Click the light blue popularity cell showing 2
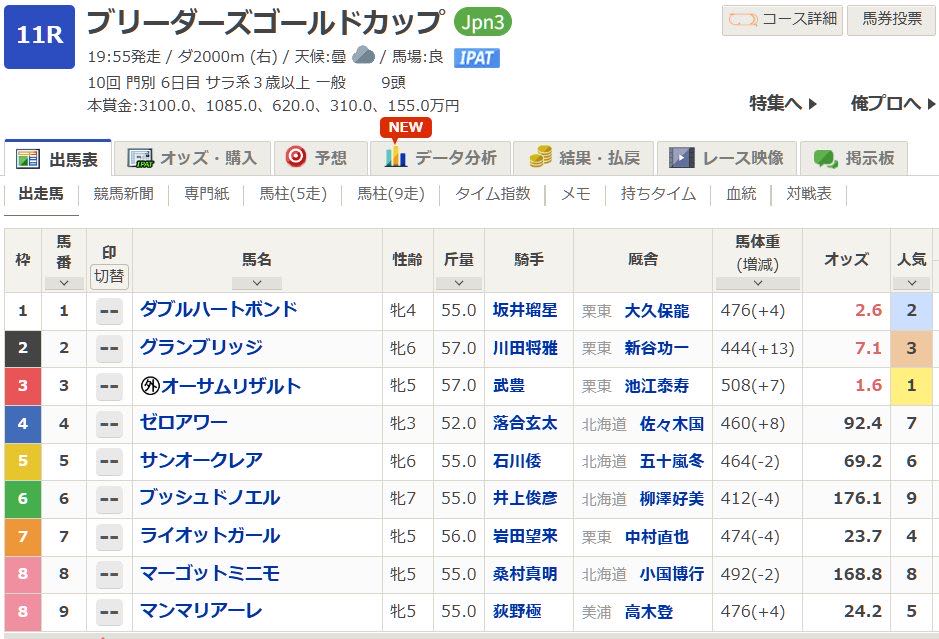The width and height of the screenshot is (939, 639). (x=911, y=311)
